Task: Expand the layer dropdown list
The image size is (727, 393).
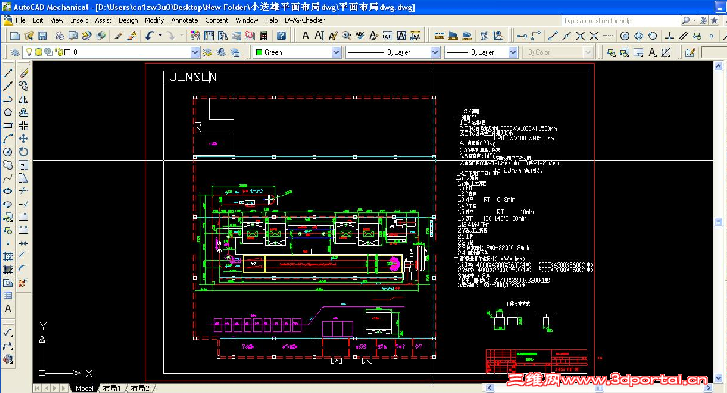Action: (195, 52)
